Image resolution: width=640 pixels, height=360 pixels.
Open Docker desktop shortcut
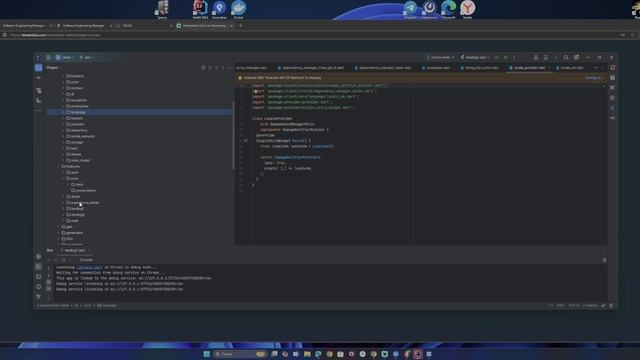(x=238, y=10)
